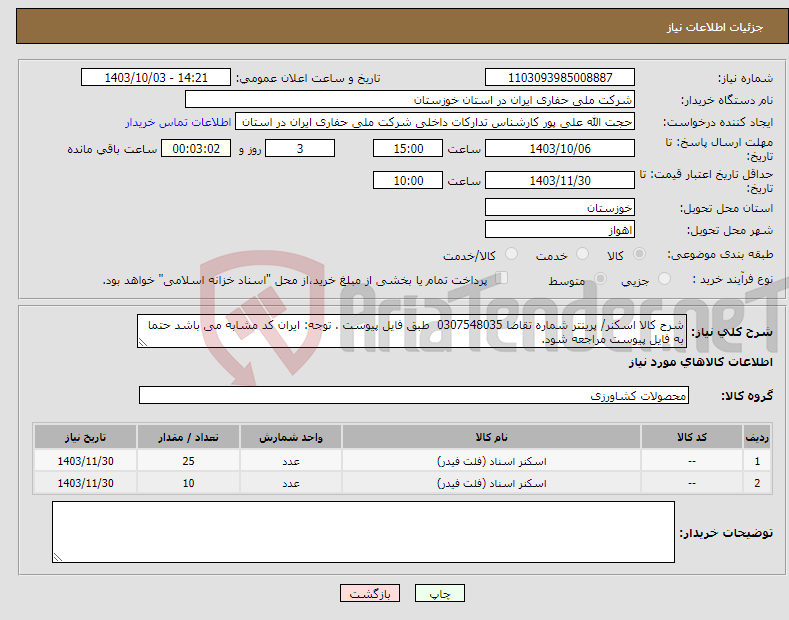Click the unit عدد in row 2

click(x=291, y=483)
